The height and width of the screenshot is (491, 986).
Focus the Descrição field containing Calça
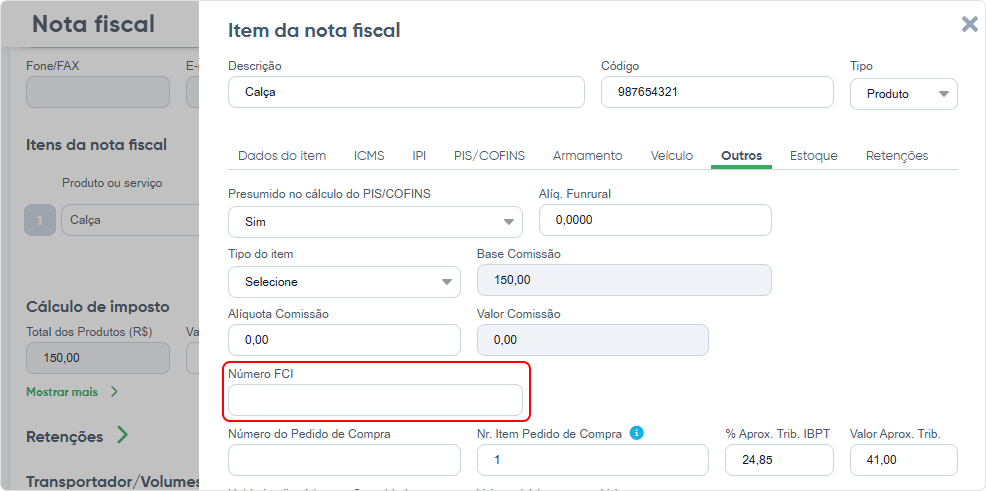coord(406,92)
